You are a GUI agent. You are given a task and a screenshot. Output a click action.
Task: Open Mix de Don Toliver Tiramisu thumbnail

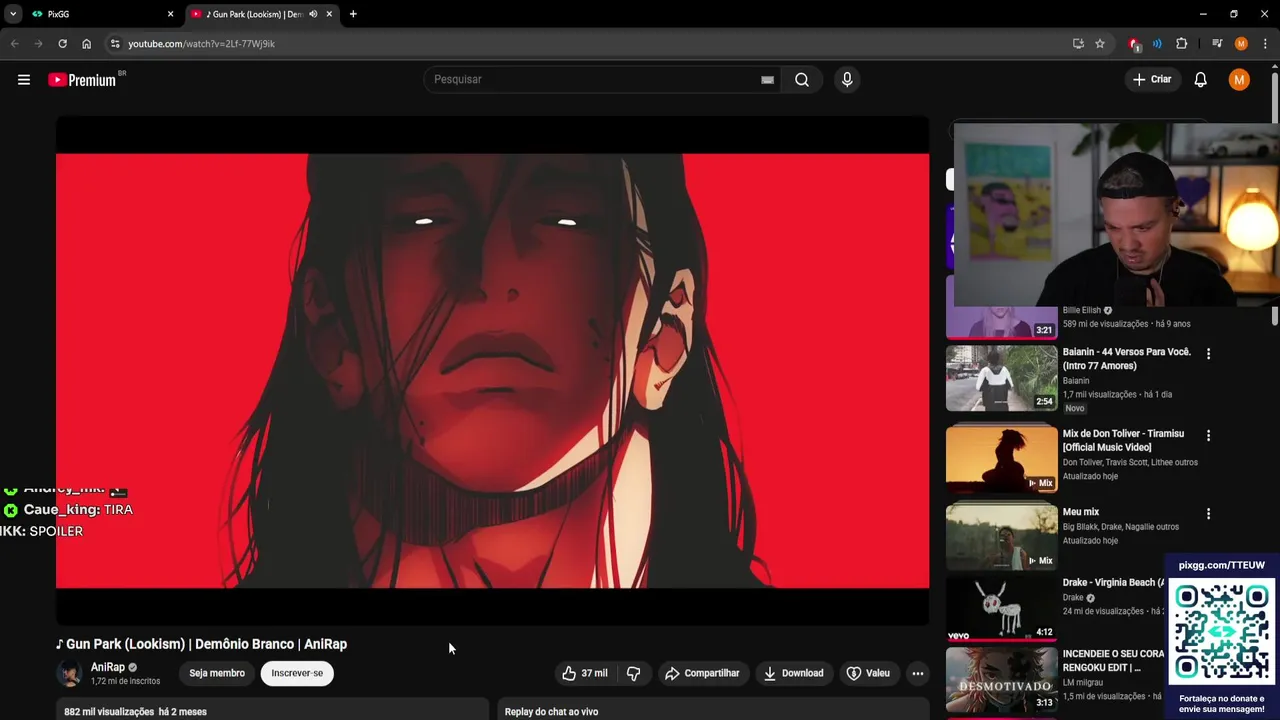pos(1002,458)
